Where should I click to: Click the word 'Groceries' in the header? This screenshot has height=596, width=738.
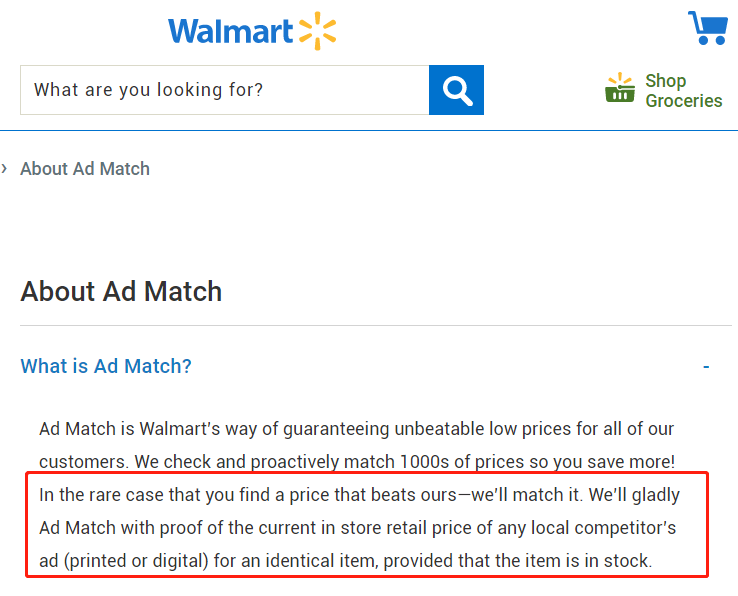pos(684,101)
